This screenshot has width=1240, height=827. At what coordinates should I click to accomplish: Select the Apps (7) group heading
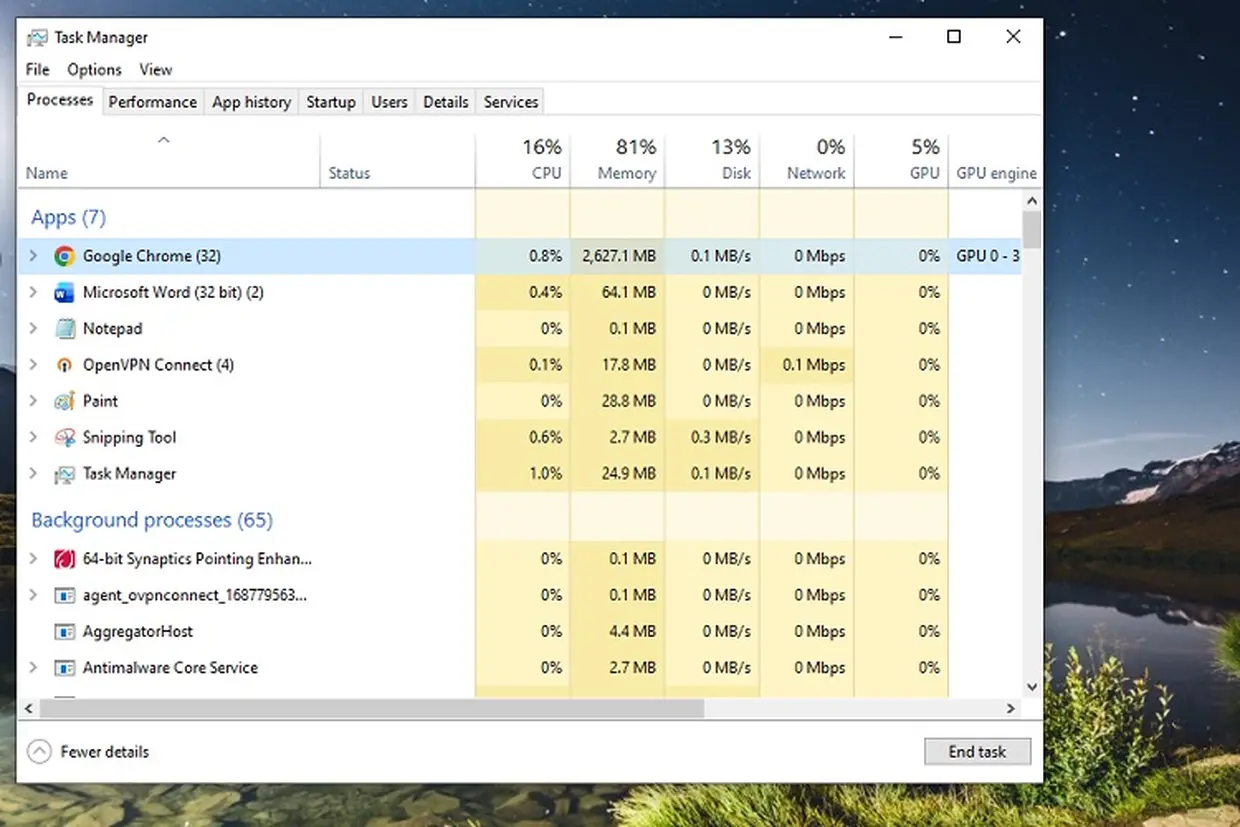[68, 218]
